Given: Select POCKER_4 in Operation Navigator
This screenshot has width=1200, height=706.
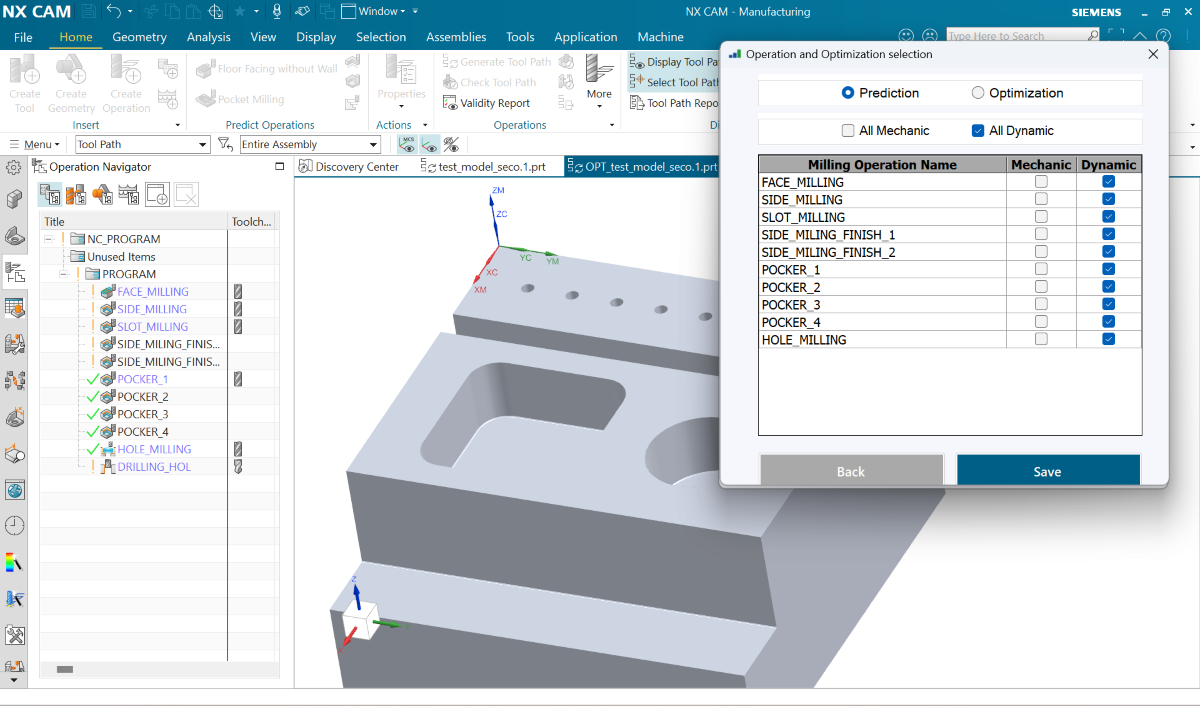Looking at the screenshot, I should 143,432.
